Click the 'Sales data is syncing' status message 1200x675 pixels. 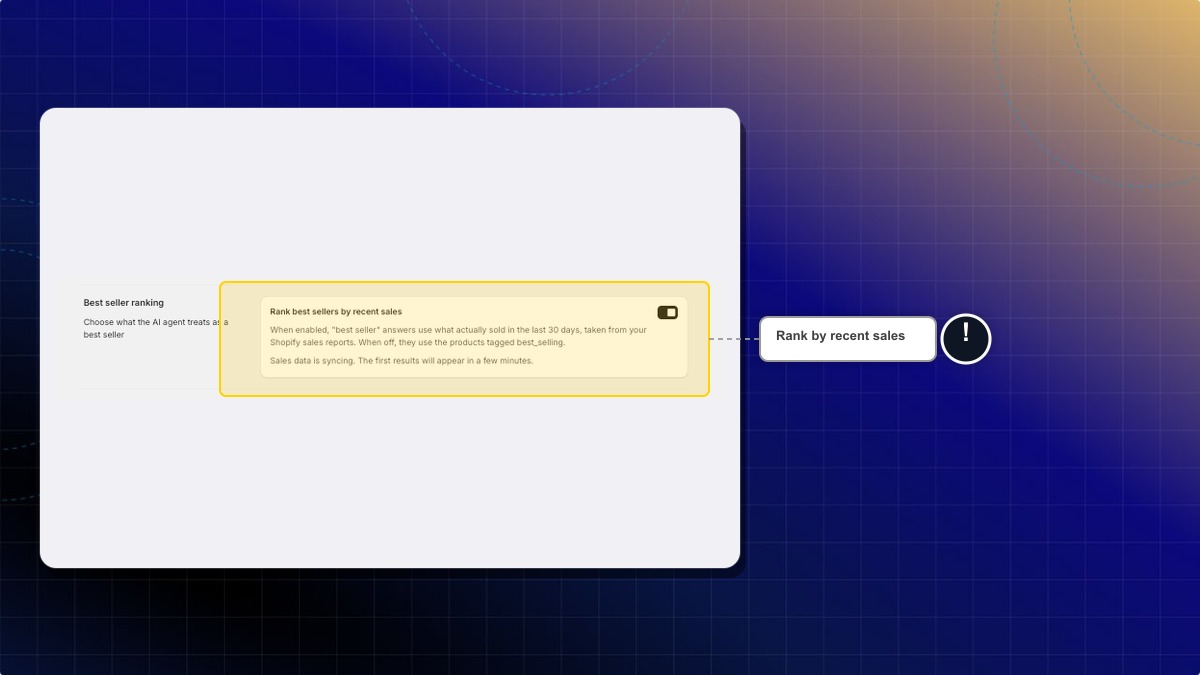pyautogui.click(x=402, y=360)
